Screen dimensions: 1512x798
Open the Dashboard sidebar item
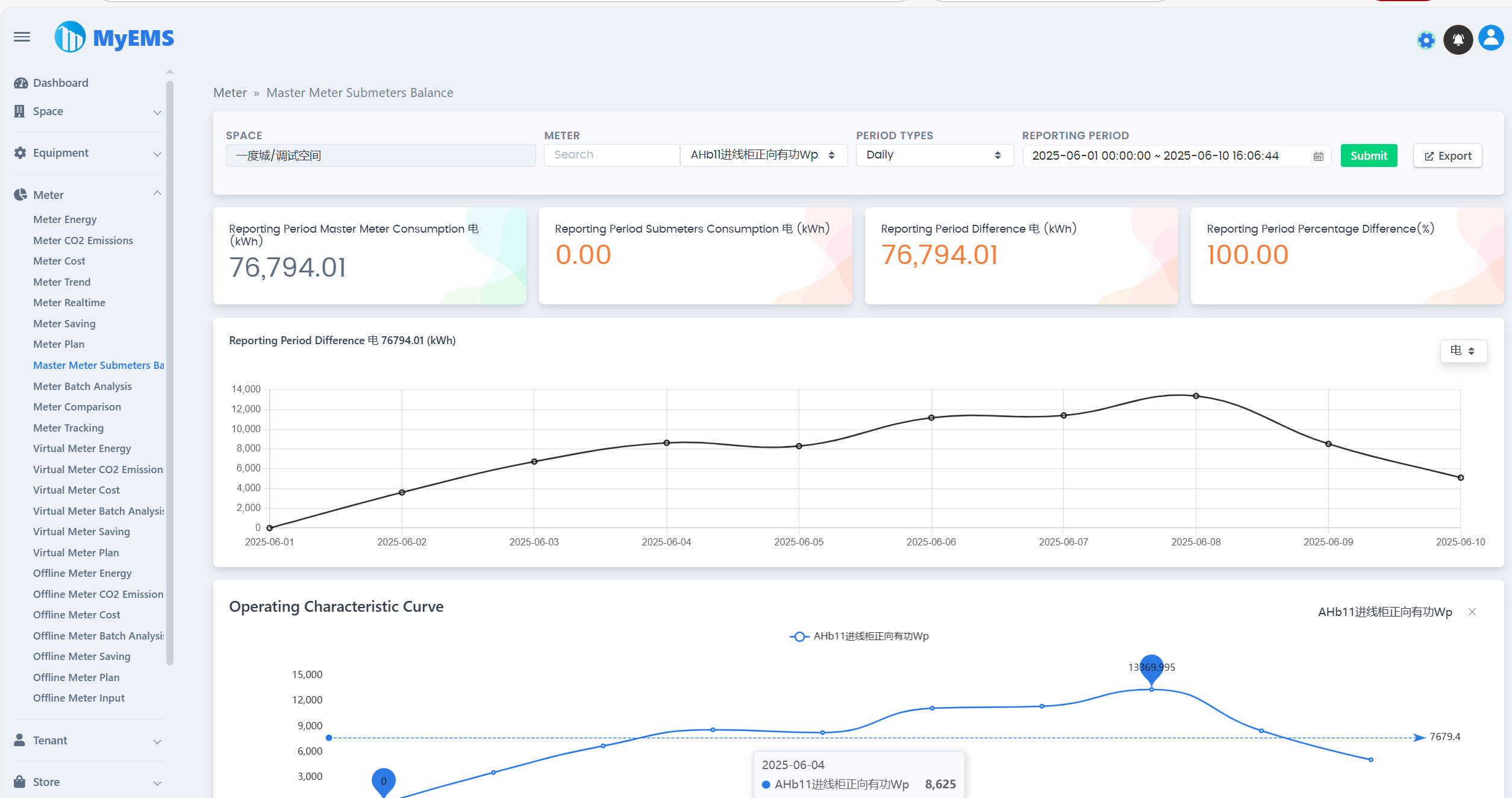point(60,83)
